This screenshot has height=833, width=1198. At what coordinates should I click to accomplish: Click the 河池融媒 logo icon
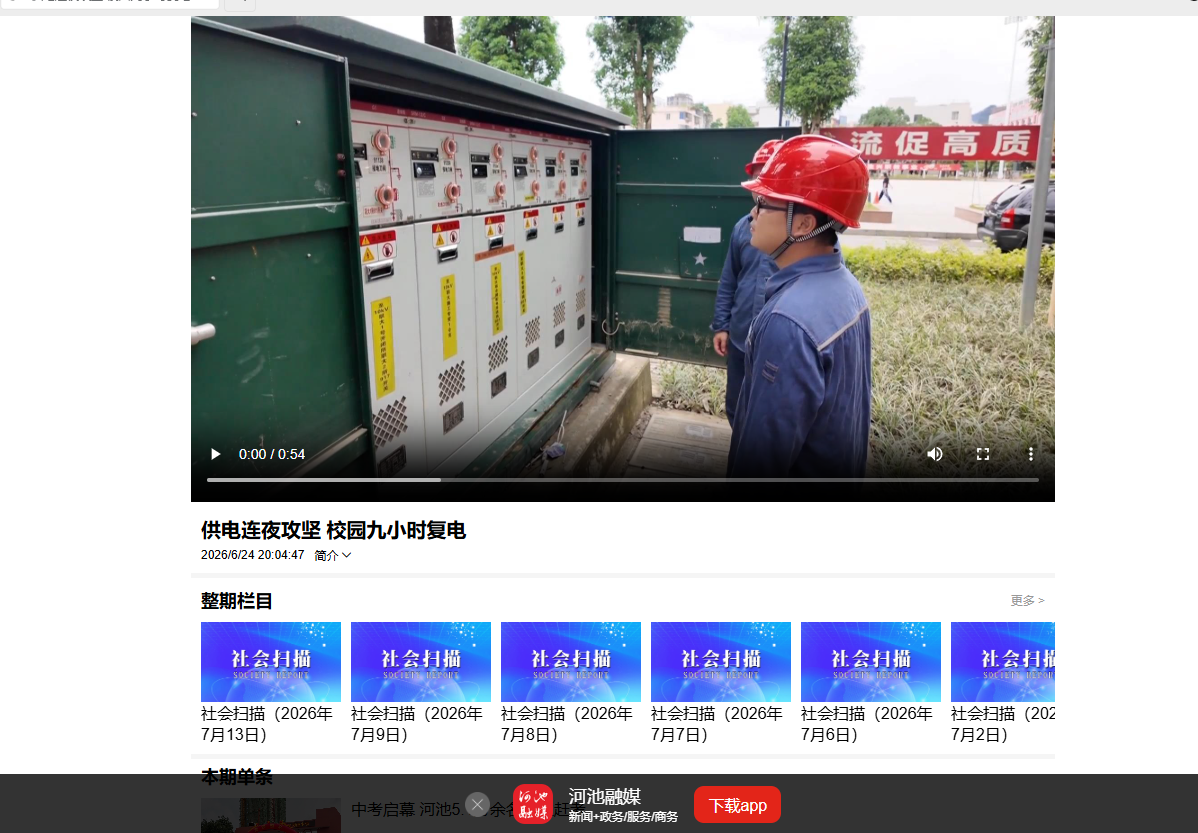coord(533,804)
